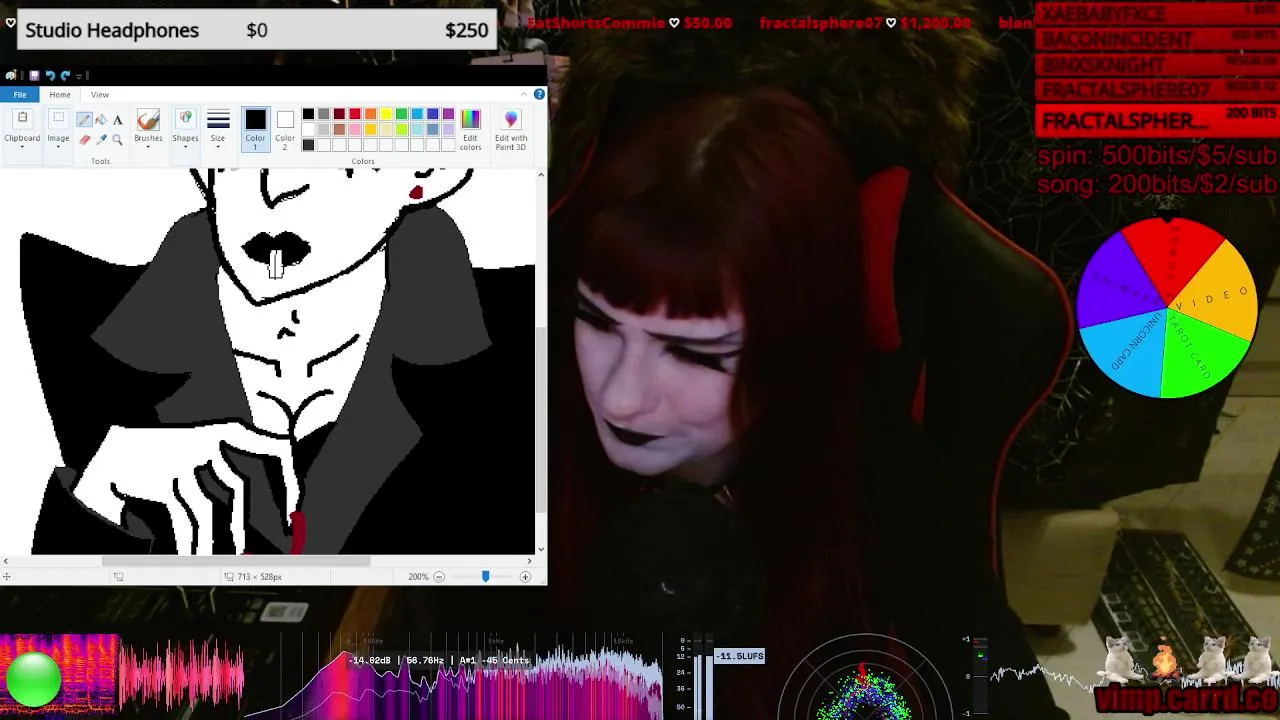Activate the Color 1 button
The width and height of the screenshot is (1280, 720).
256,130
